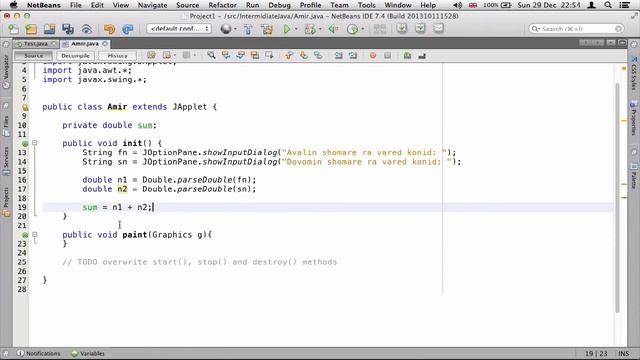Close the Amir.java tab
The width and height of the screenshot is (640, 360).
105,44
